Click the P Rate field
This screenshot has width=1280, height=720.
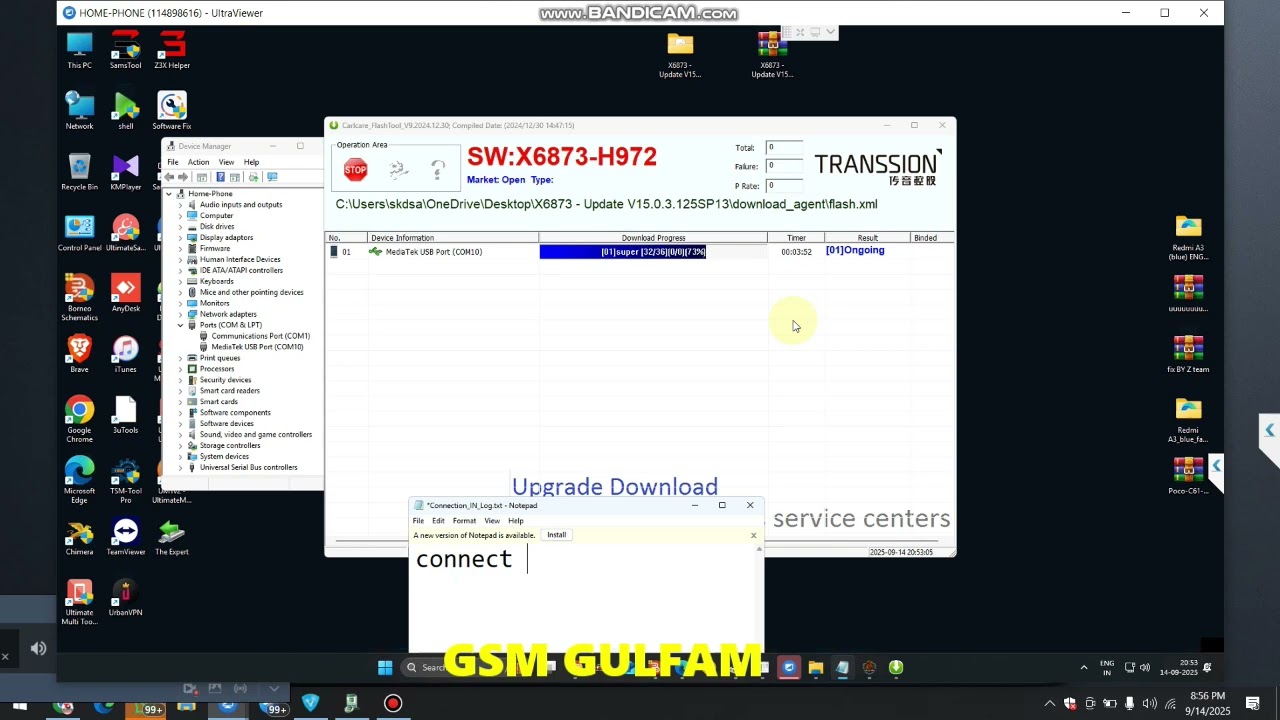pyautogui.click(x=784, y=185)
